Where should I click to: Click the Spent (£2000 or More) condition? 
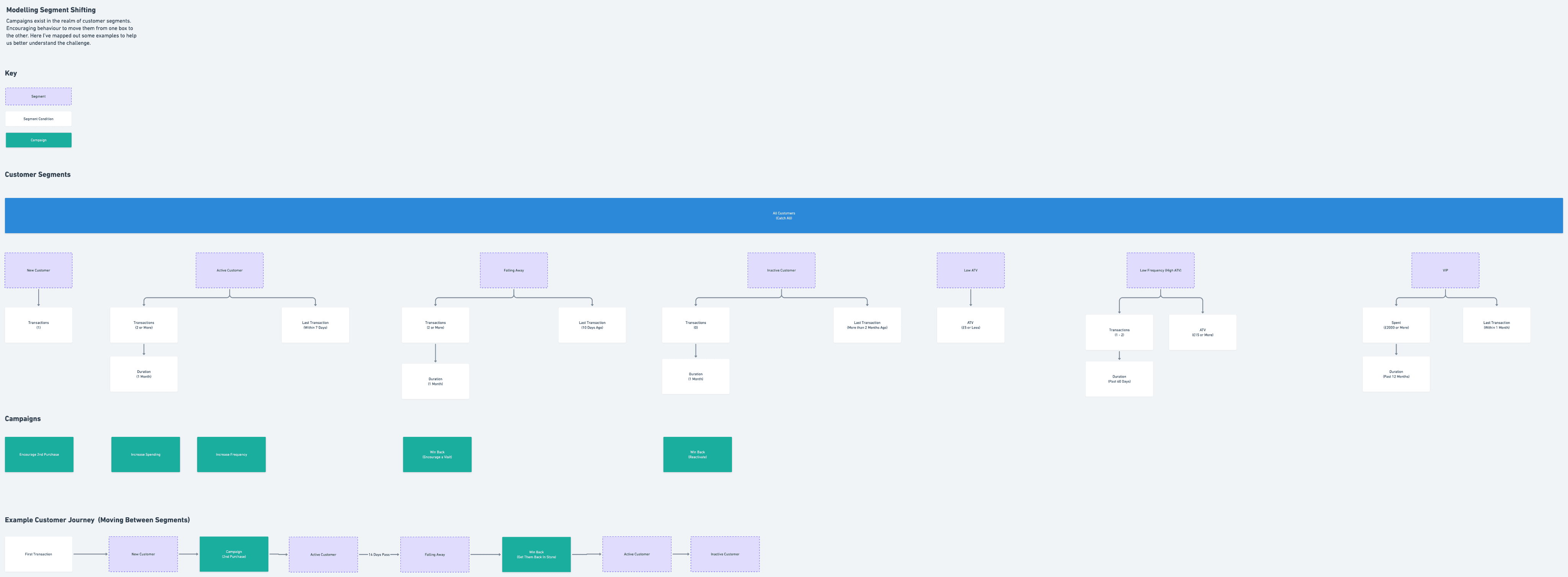pos(1396,325)
